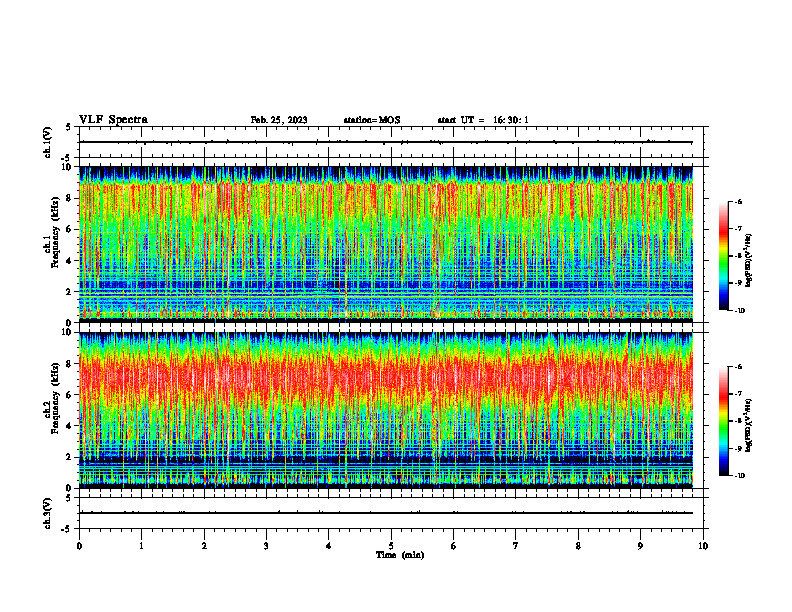Select the "start UT = 16:30:1" text
The height and width of the screenshot is (612, 792).
tap(483, 120)
